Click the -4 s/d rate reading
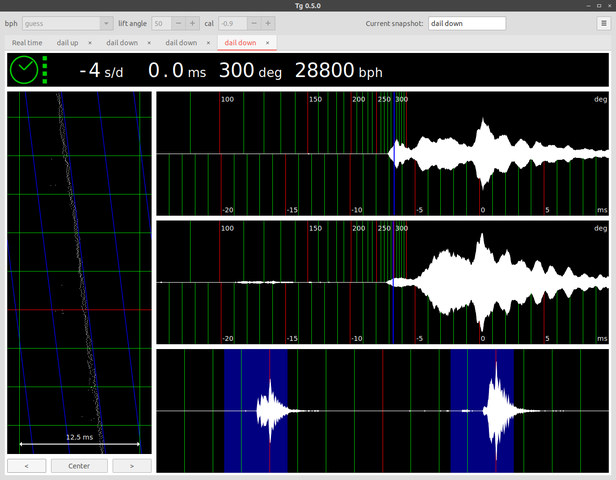616x480 pixels. pos(101,71)
